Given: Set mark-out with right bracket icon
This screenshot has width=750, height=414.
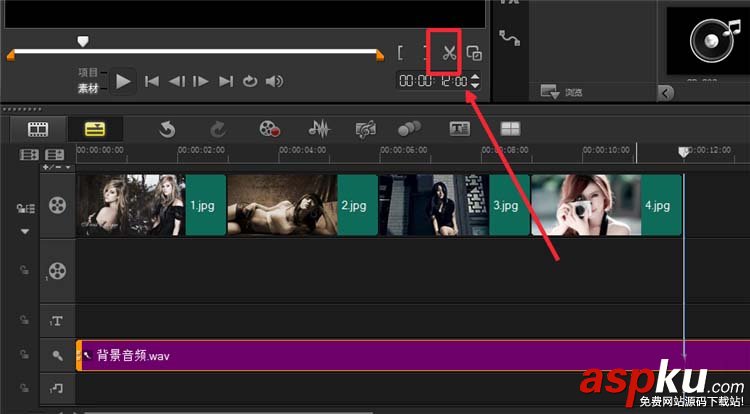Looking at the screenshot, I should point(426,53).
